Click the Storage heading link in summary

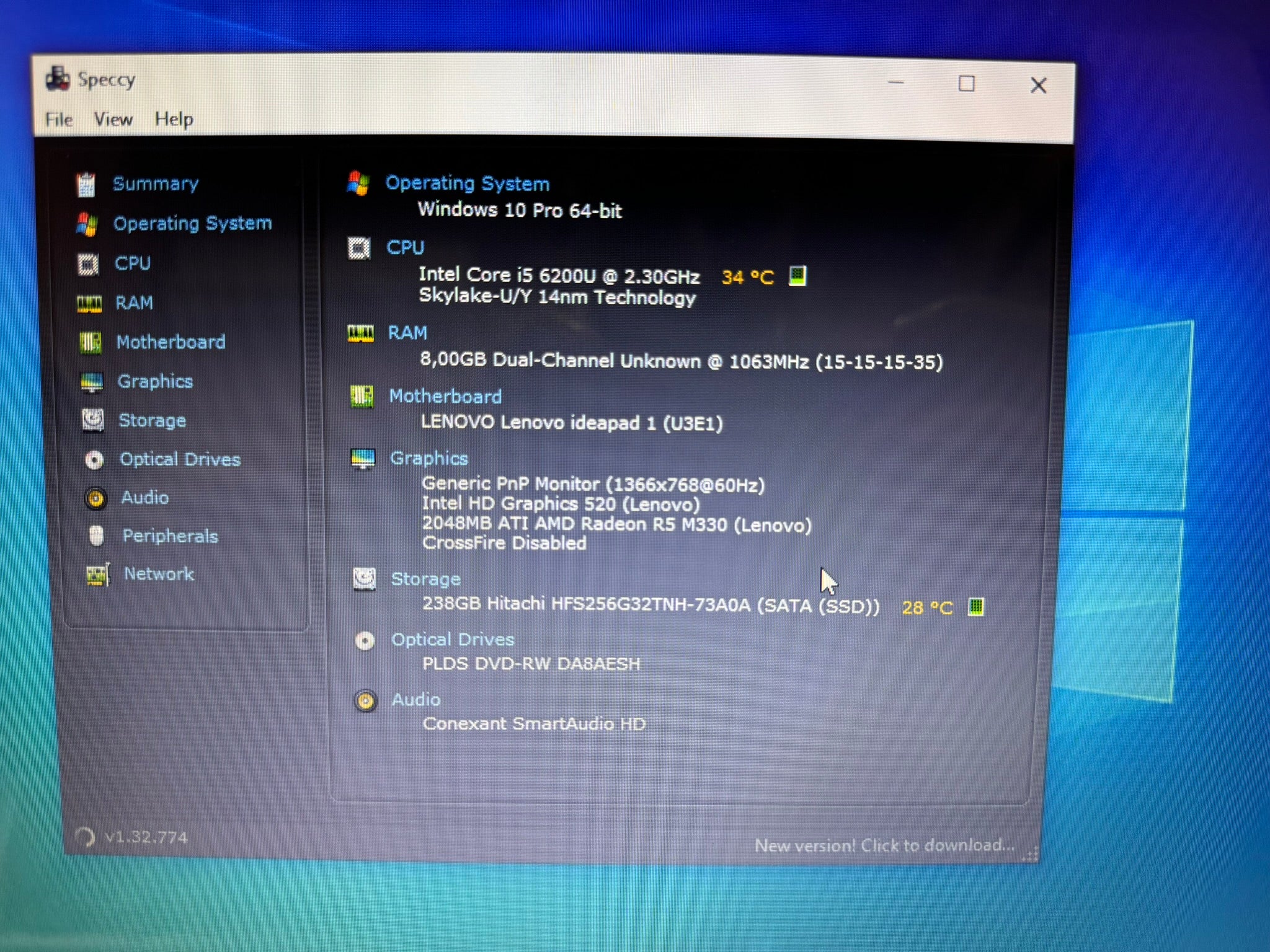426,579
